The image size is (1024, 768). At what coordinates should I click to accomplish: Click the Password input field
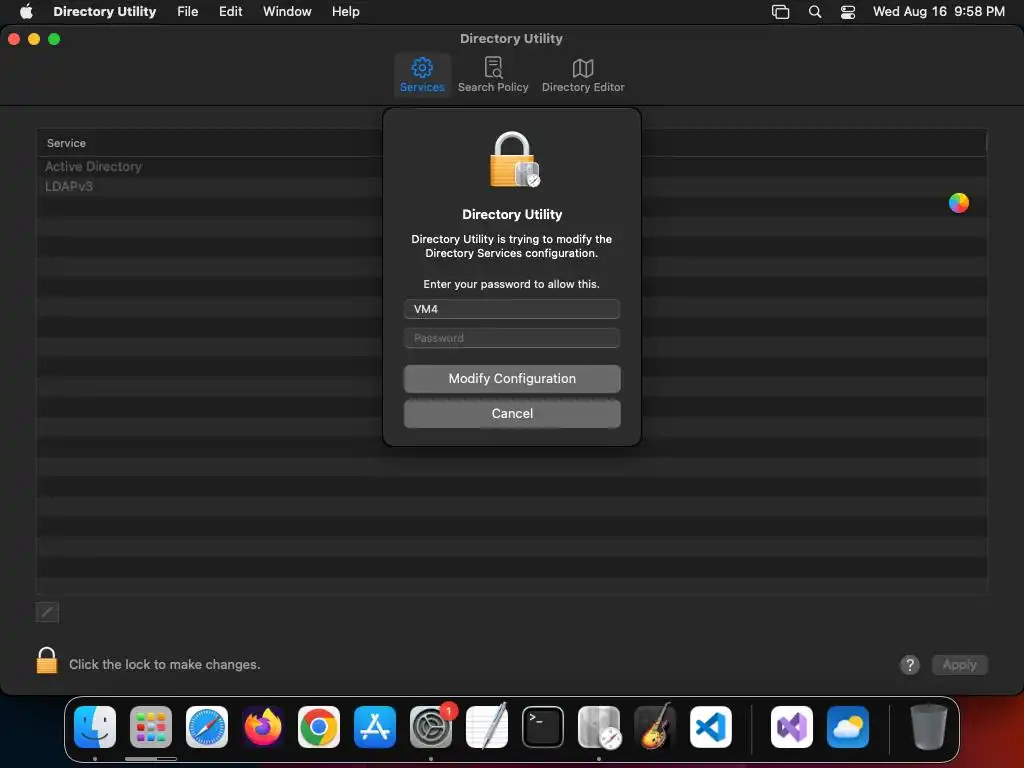[x=512, y=338]
